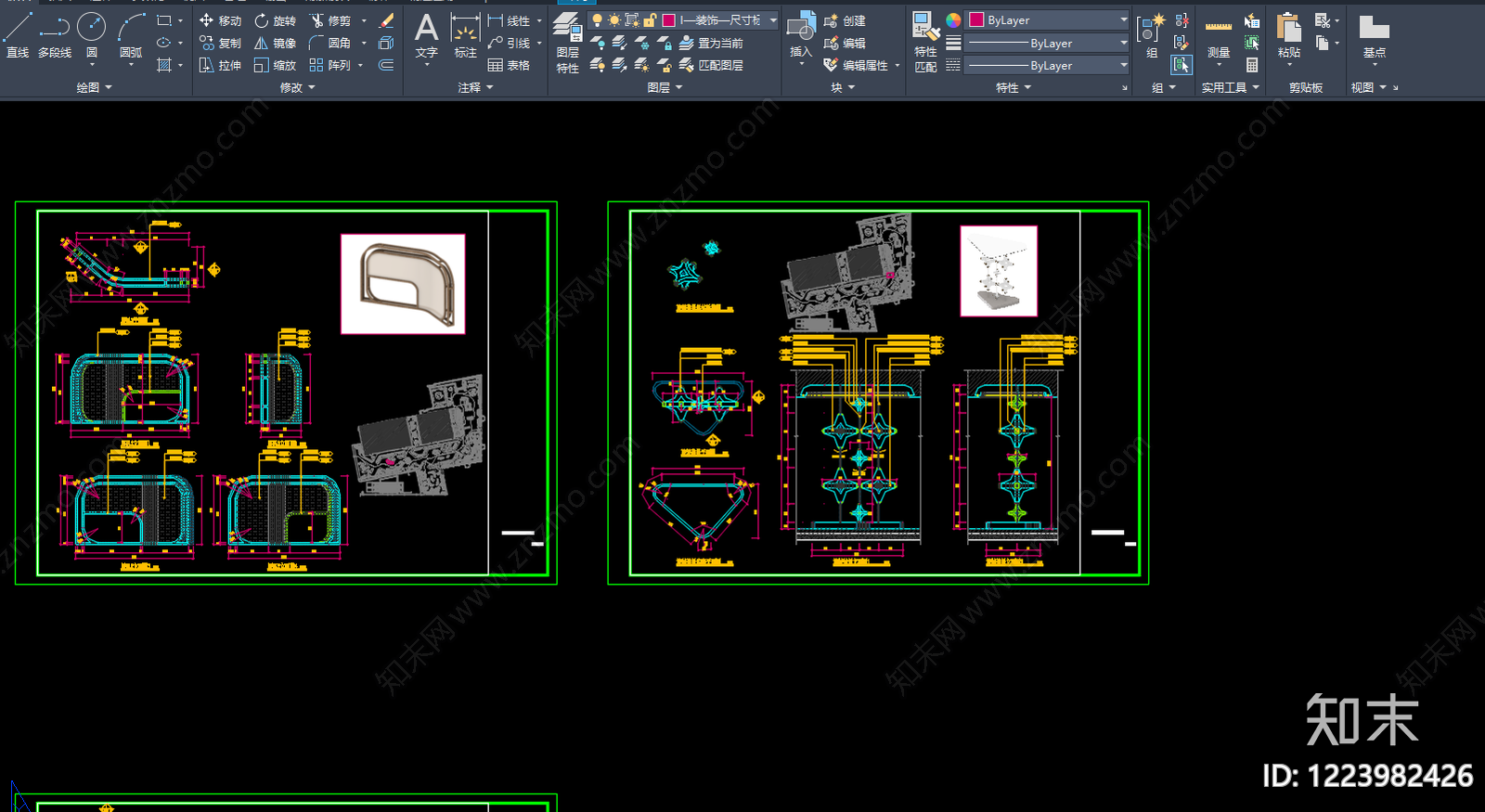The width and height of the screenshot is (1485, 812).
Task: Select the Line (直线) tool
Action: pyautogui.click(x=18, y=35)
